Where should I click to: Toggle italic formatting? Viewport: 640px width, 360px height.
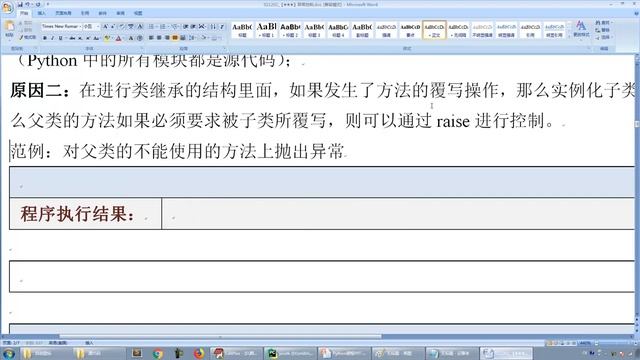(52, 38)
